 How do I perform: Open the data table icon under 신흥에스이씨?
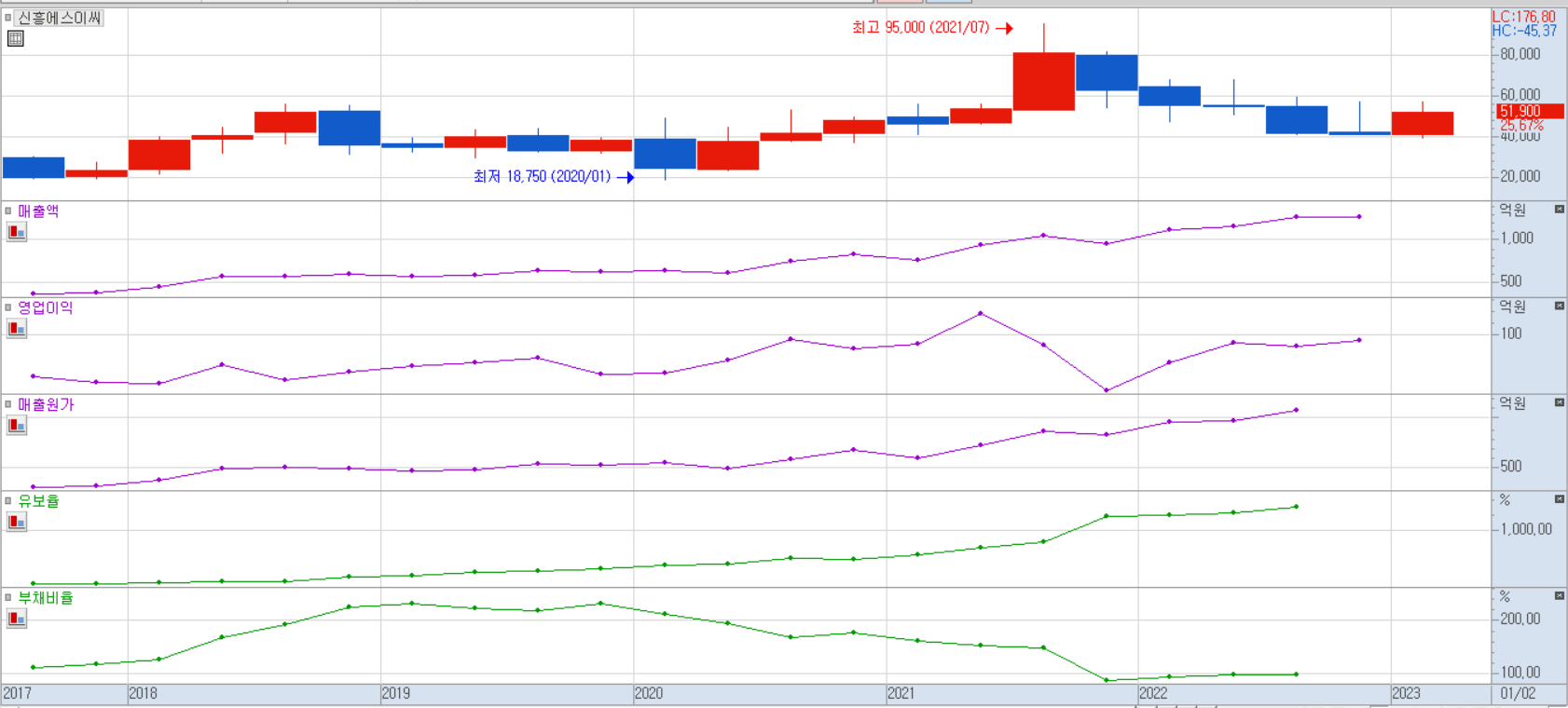[x=15, y=38]
